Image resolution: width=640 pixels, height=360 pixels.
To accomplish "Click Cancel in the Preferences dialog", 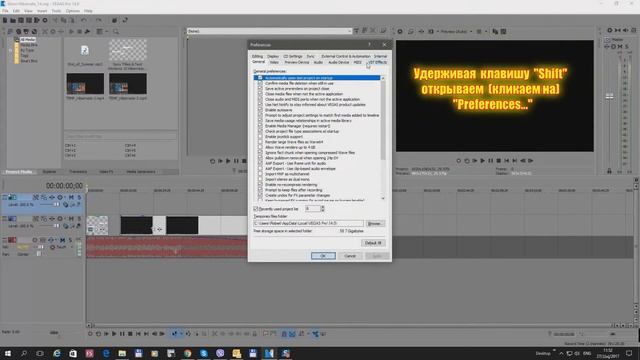I will tap(350, 256).
